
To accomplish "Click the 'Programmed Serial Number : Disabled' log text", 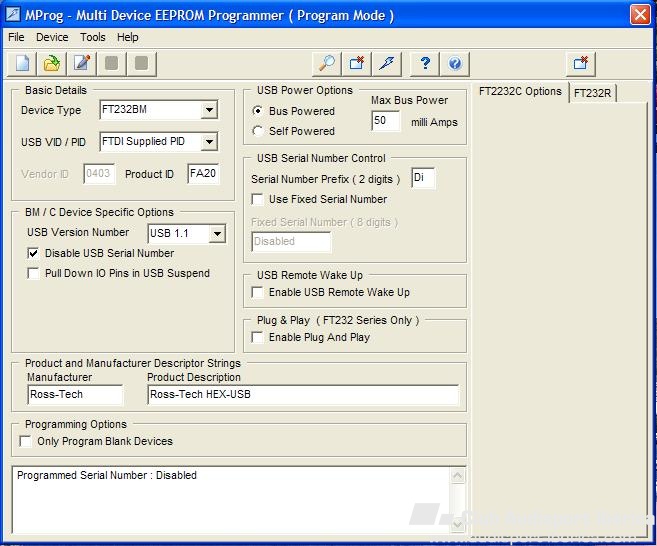I will click(x=107, y=475).
